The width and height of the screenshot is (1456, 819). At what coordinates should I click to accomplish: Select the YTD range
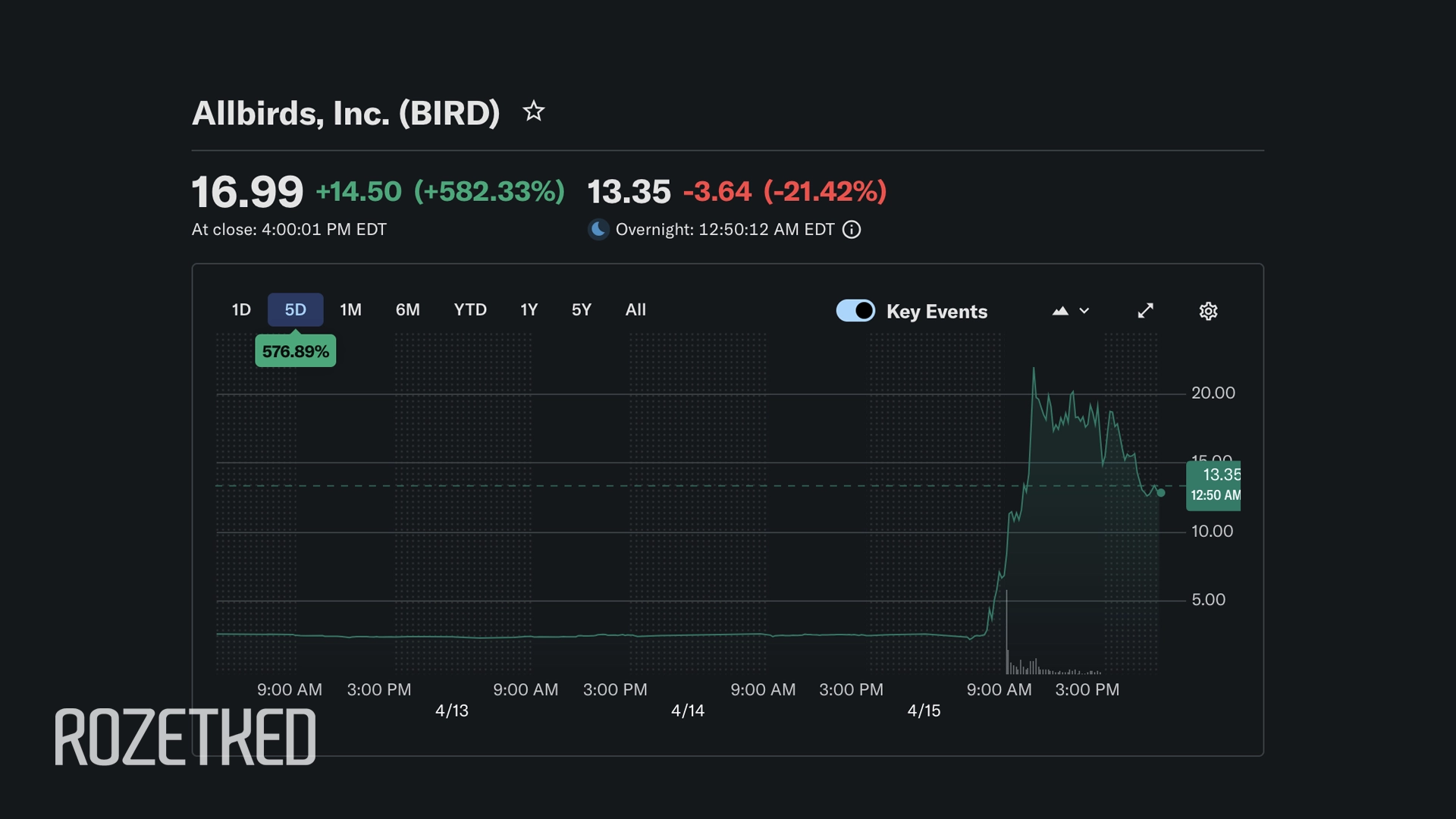470,309
